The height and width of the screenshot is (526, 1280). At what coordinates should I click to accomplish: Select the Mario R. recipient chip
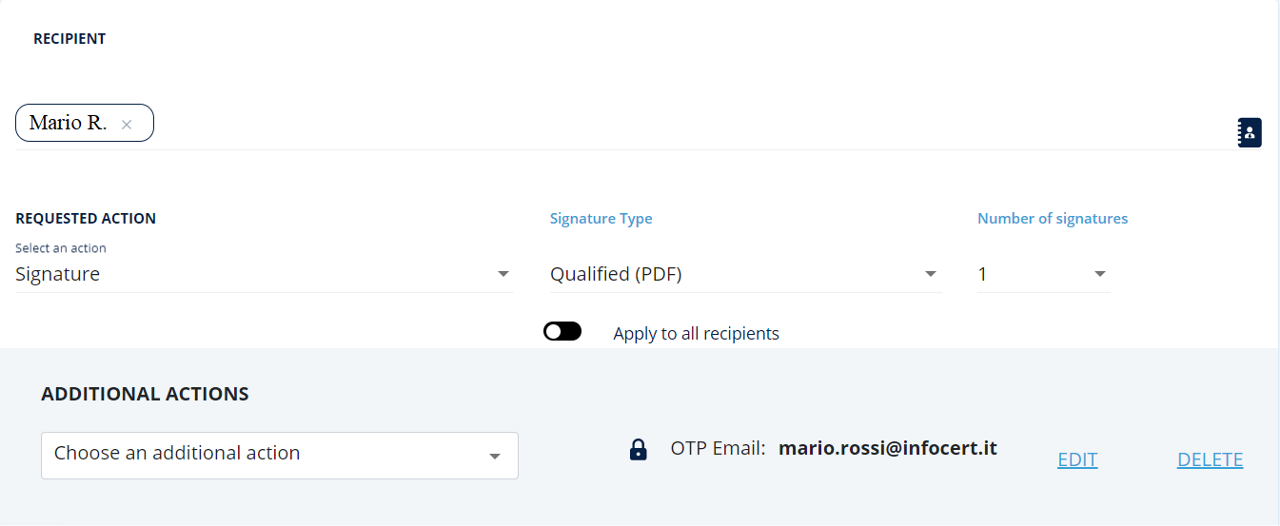(68, 123)
